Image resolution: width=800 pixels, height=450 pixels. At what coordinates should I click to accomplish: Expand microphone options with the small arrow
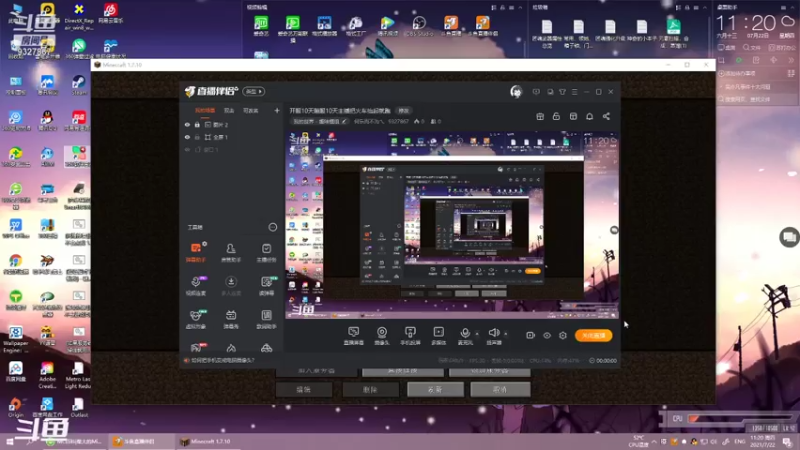coord(477,334)
